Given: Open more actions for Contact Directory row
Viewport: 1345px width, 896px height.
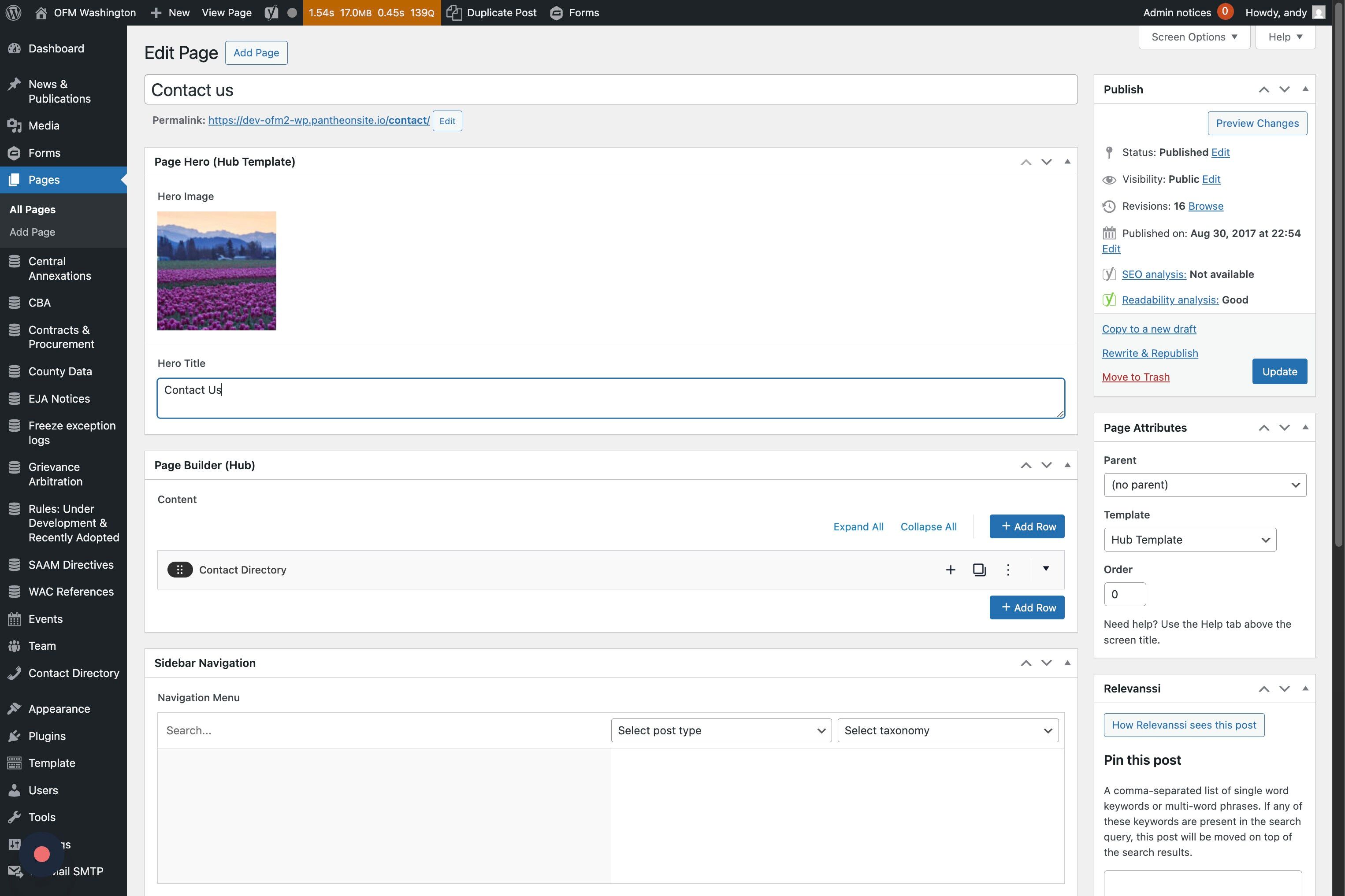Looking at the screenshot, I should click(1008, 570).
